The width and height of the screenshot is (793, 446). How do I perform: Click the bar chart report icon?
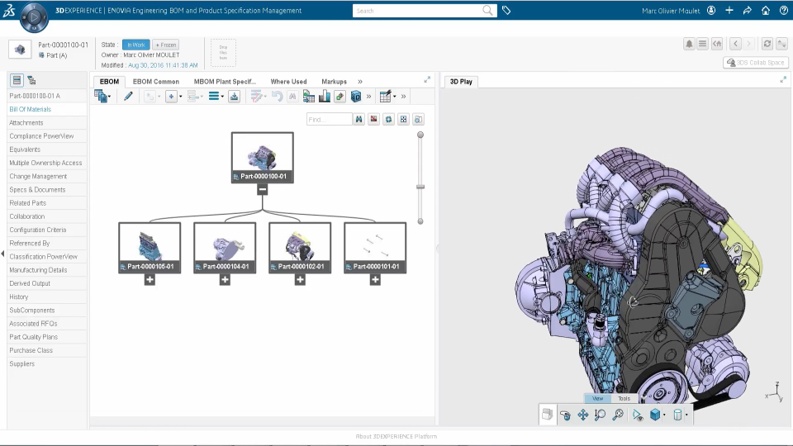[324, 96]
